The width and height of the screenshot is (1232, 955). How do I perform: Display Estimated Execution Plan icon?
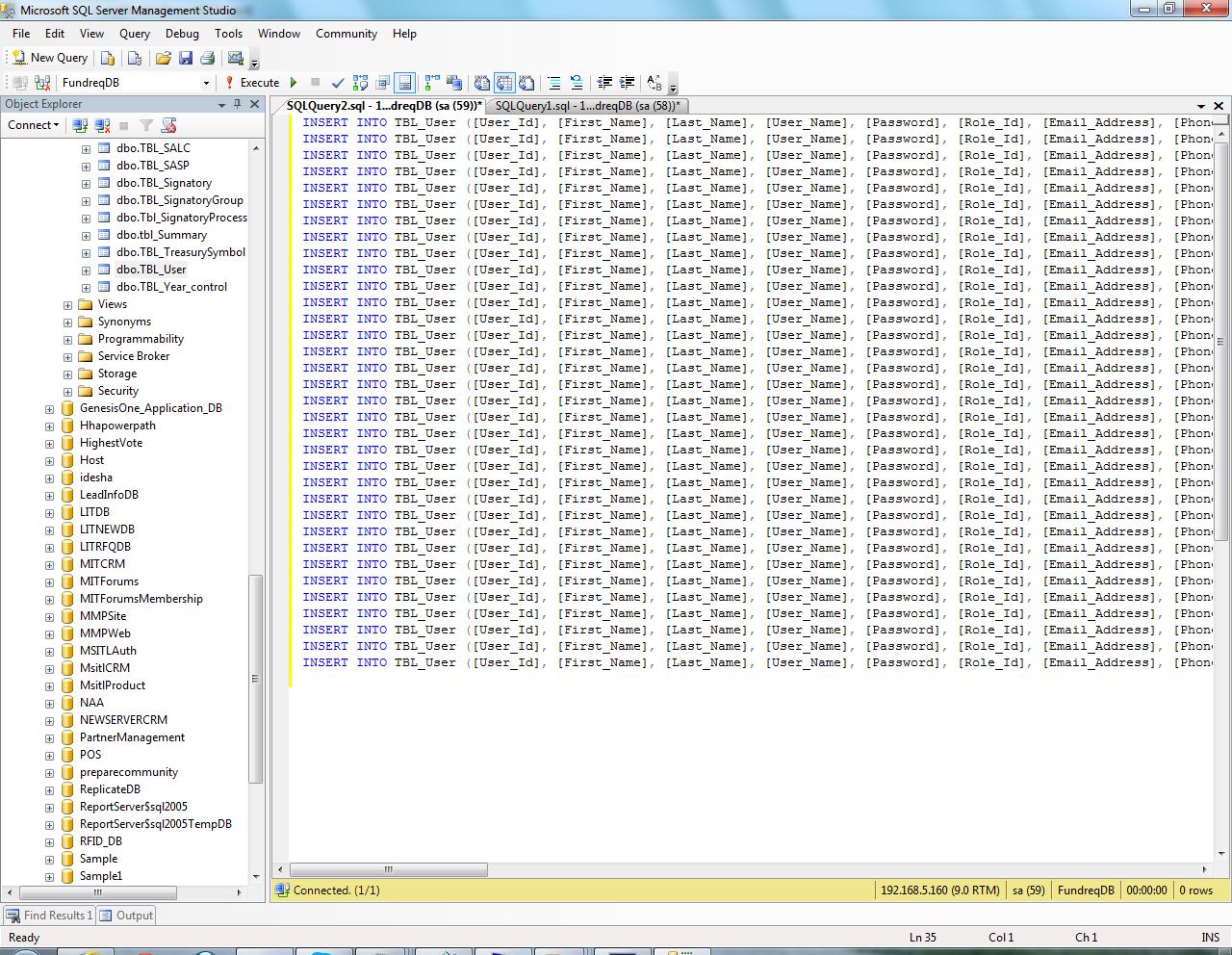361,83
